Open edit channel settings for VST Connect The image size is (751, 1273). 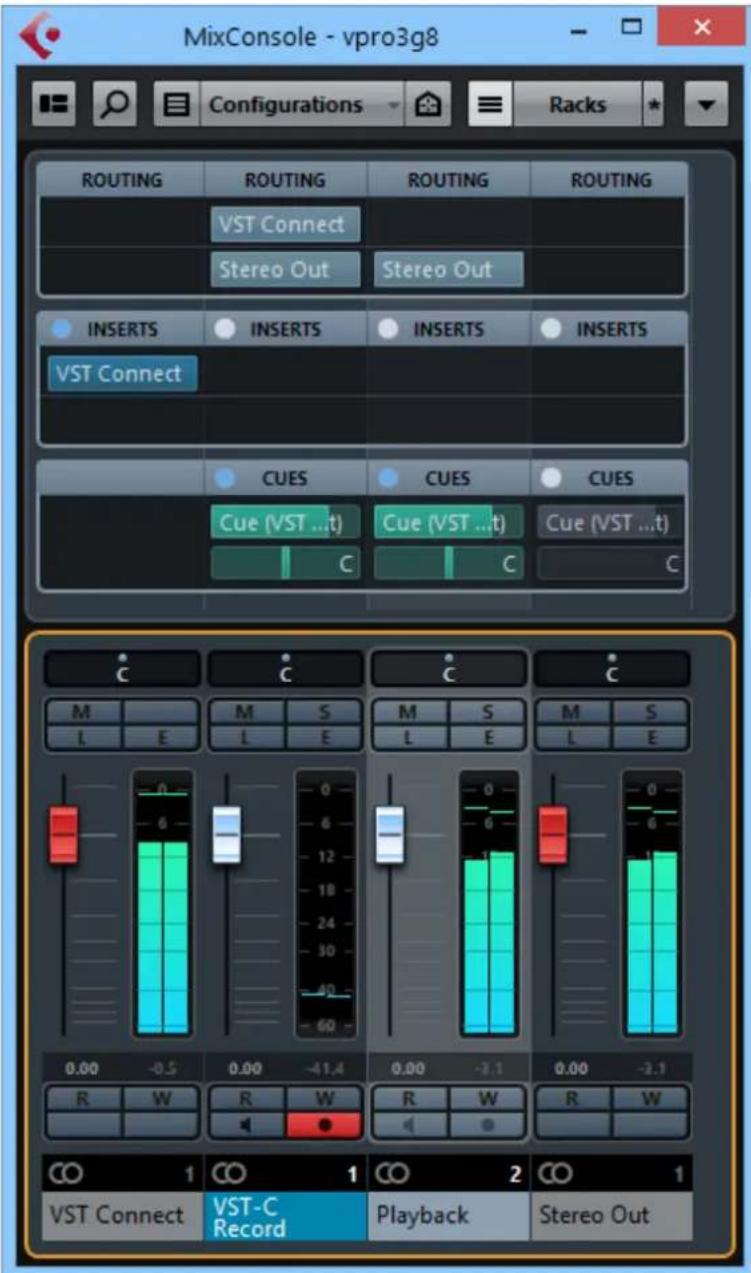point(161,738)
